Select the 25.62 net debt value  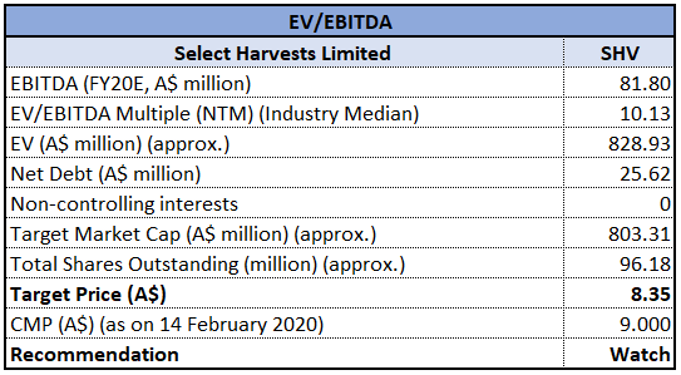coord(619,174)
